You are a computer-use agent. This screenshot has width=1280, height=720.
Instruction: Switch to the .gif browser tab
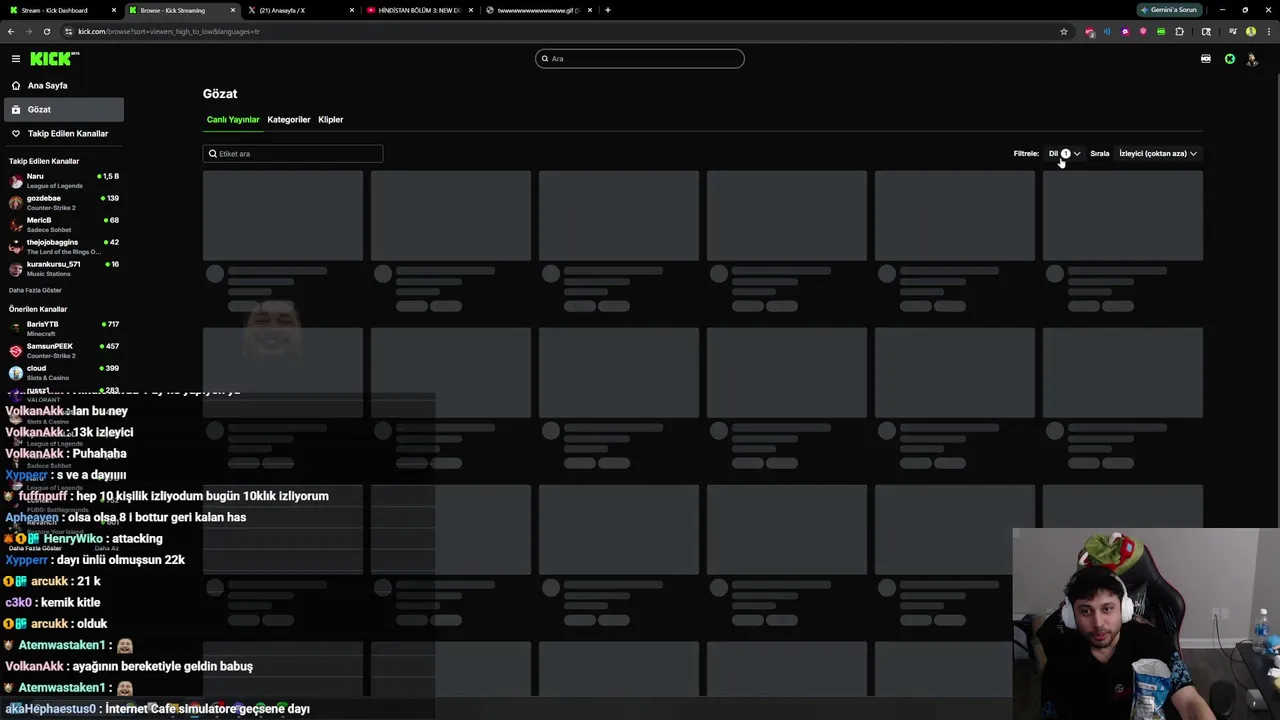tap(538, 10)
